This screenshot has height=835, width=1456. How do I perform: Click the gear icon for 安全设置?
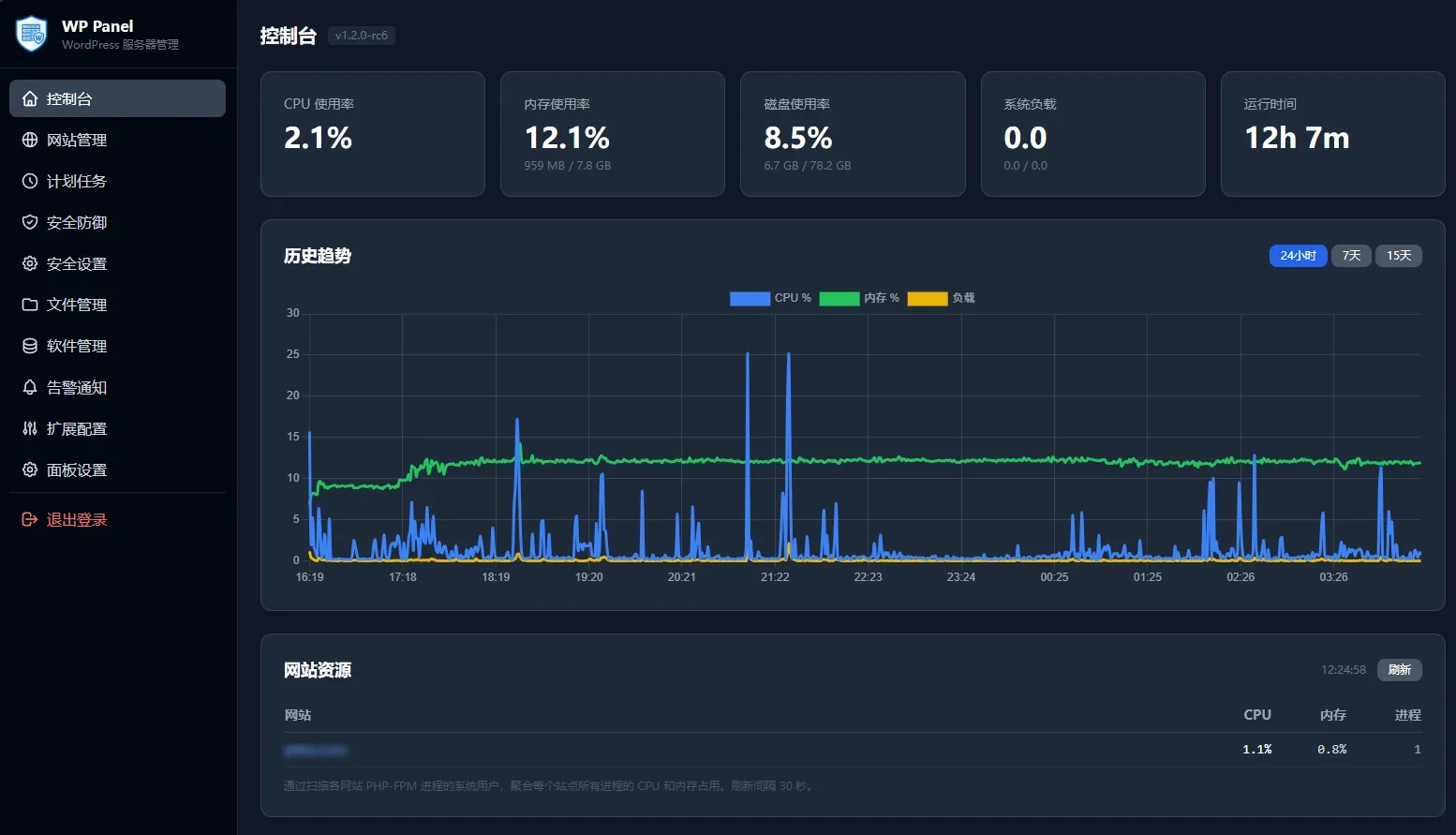pos(30,263)
